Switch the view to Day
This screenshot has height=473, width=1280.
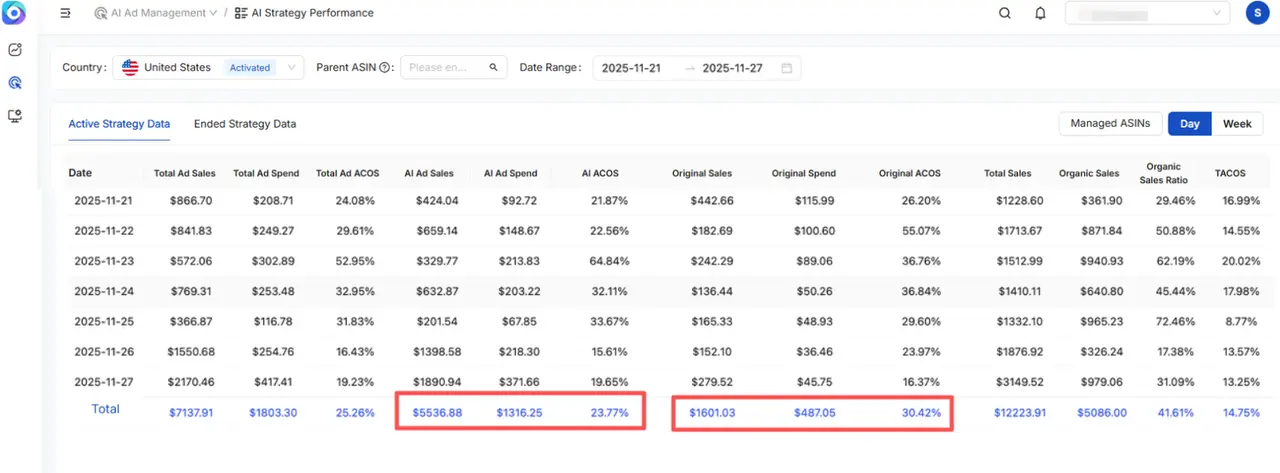(x=1189, y=124)
